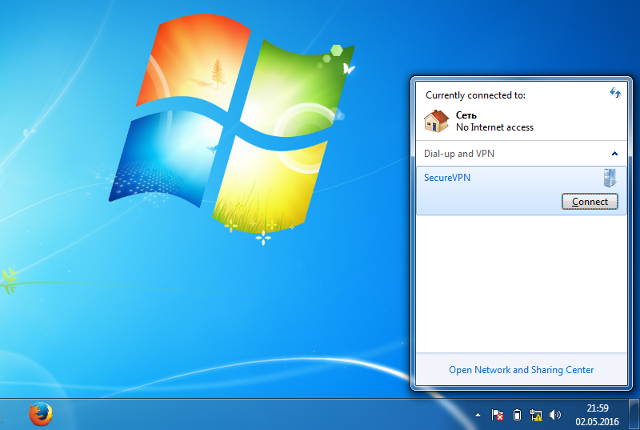Click the house network icon
This screenshot has width=640, height=430.
(x=436, y=121)
